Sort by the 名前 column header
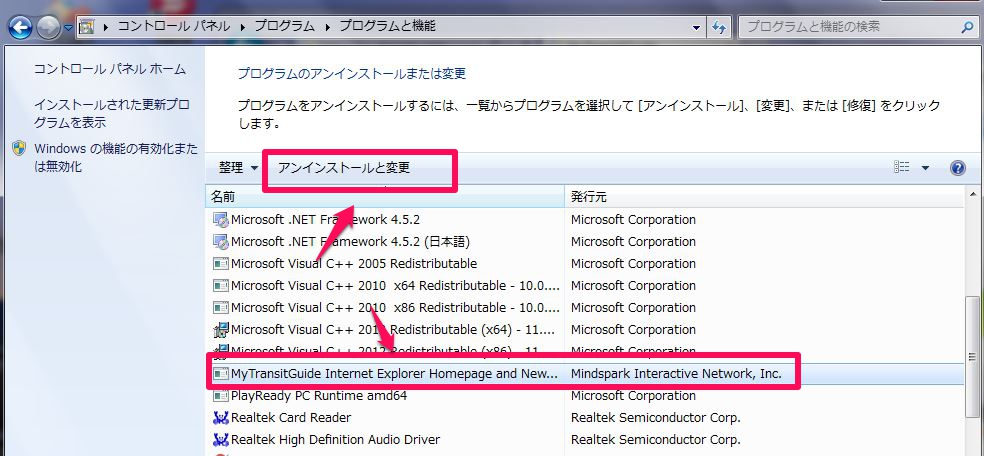The image size is (984, 456). [x=223, y=195]
